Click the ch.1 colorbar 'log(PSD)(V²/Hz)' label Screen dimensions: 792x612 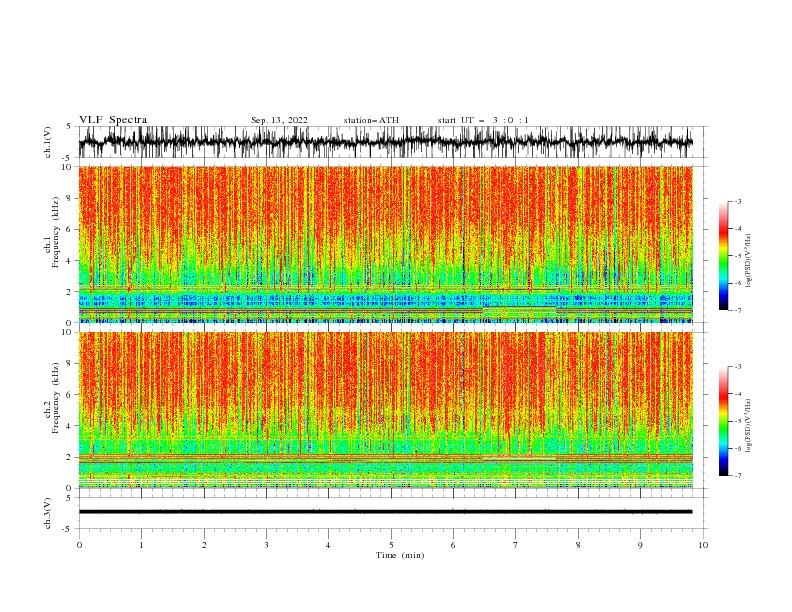tap(748, 261)
